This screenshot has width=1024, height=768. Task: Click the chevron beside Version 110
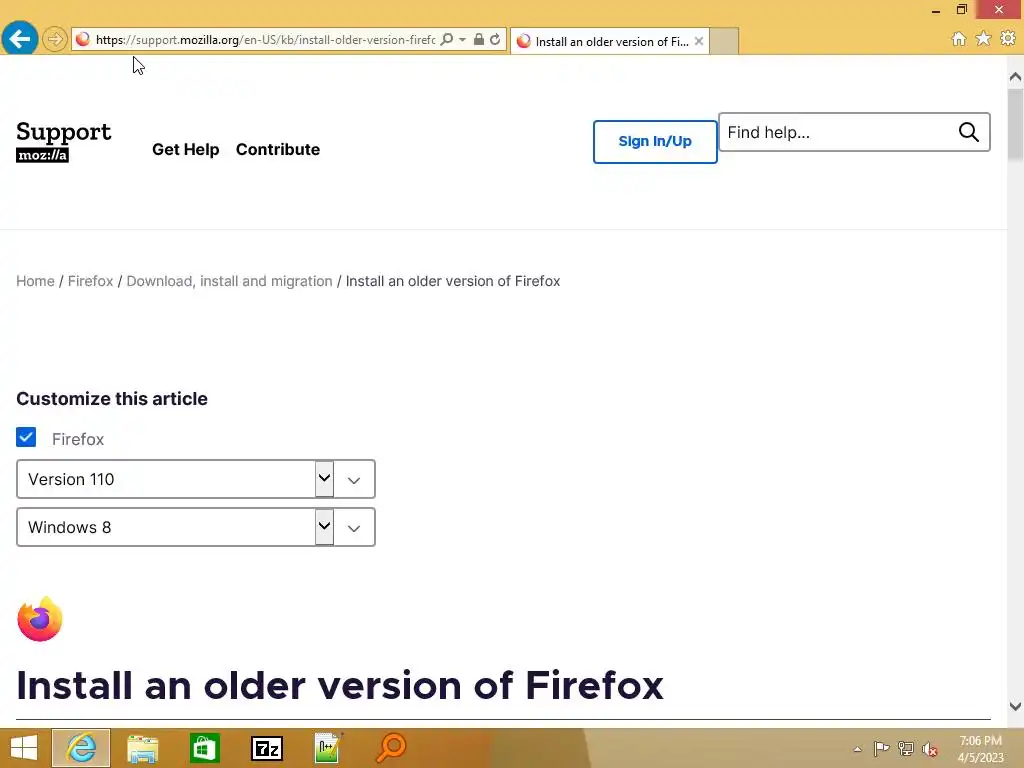point(354,481)
